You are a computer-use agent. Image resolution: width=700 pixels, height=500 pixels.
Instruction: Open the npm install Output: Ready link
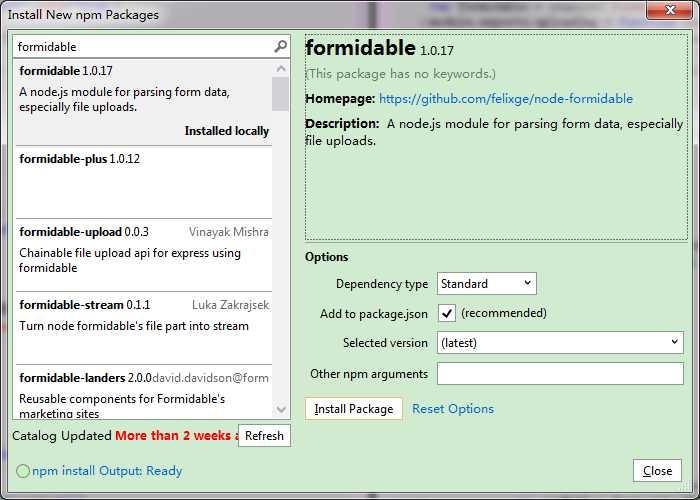pos(107,471)
